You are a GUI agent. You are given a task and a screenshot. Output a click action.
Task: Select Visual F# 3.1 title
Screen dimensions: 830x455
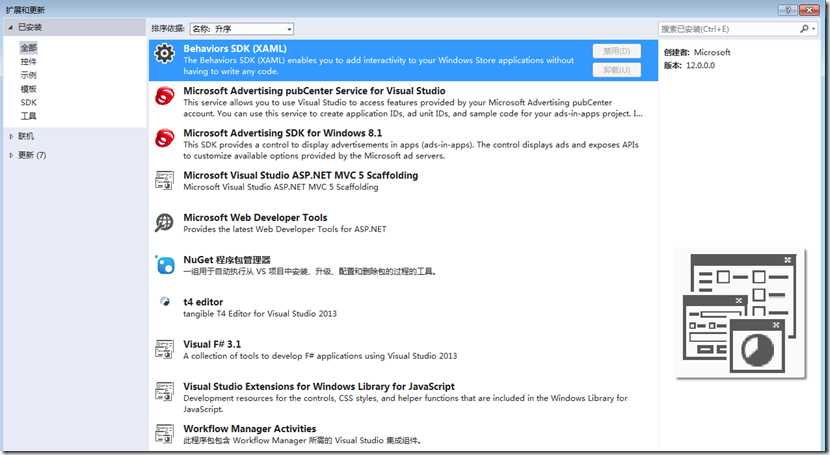[212, 344]
